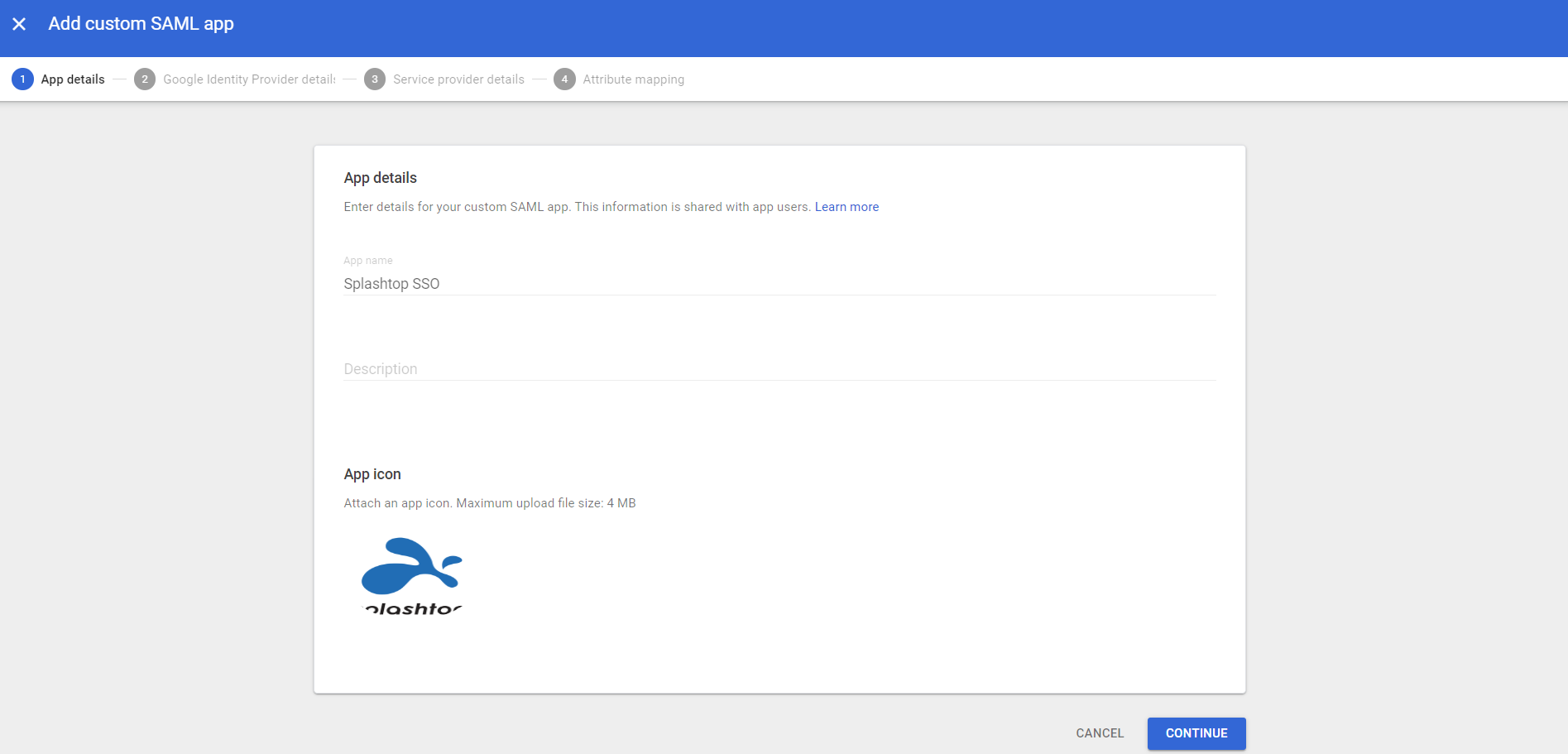Focus the Description input field
Screen dimensions: 1568x754
point(779,369)
